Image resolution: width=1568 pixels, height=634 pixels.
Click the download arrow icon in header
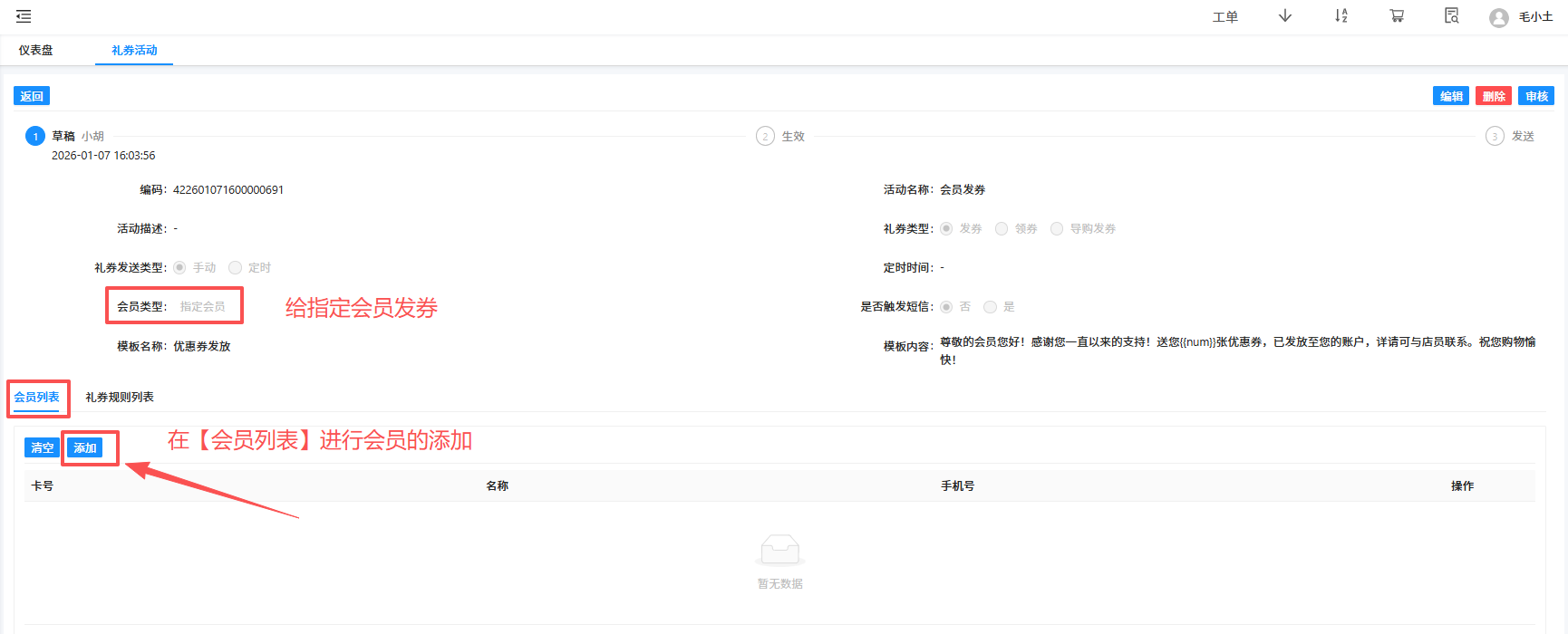coord(1285,16)
